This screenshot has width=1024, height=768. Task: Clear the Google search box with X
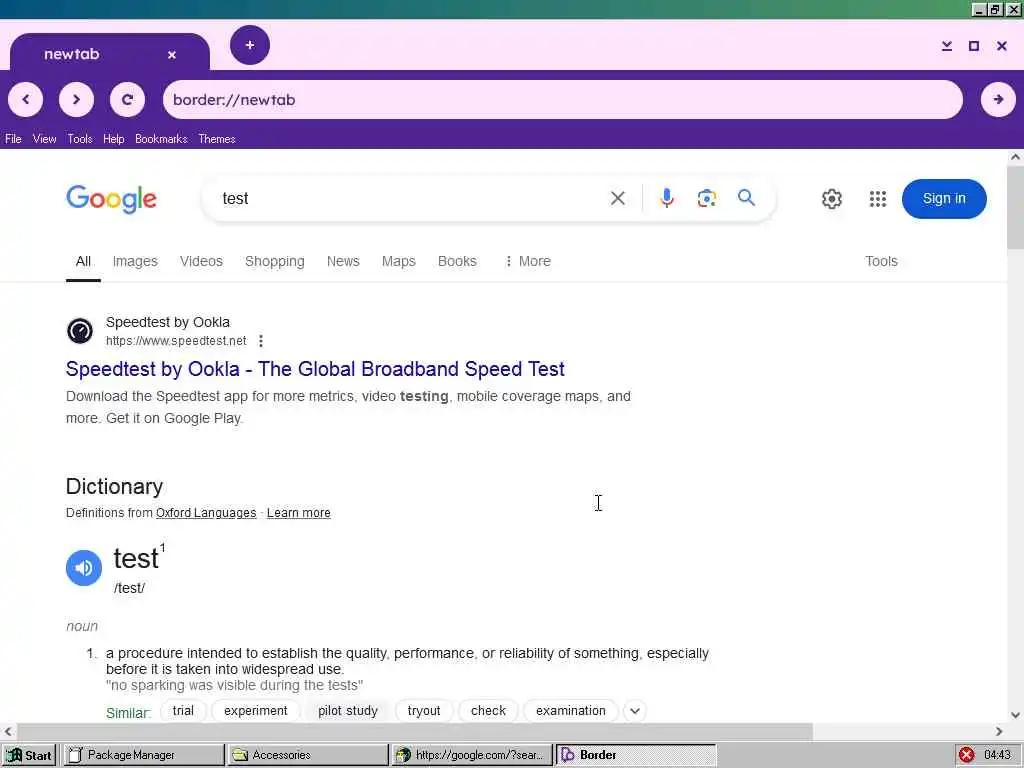pos(618,198)
